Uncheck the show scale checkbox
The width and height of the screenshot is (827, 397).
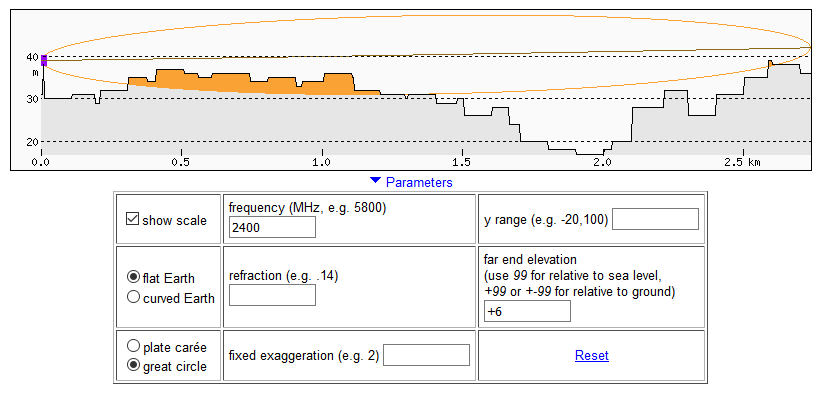tap(132, 219)
